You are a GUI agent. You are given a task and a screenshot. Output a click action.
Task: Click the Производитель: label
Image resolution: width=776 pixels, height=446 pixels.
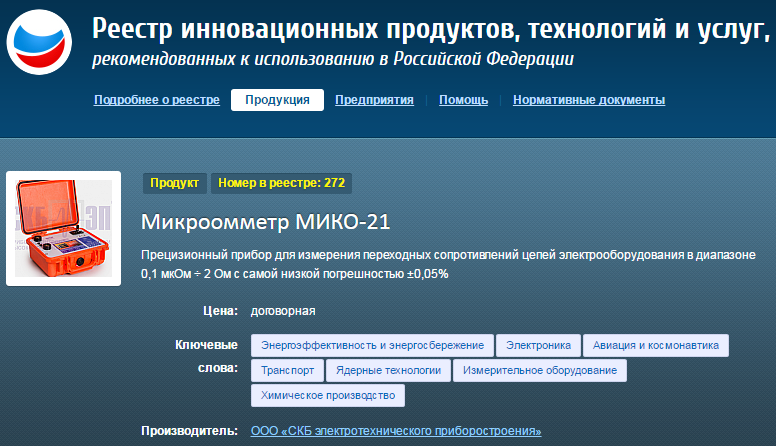click(x=190, y=431)
